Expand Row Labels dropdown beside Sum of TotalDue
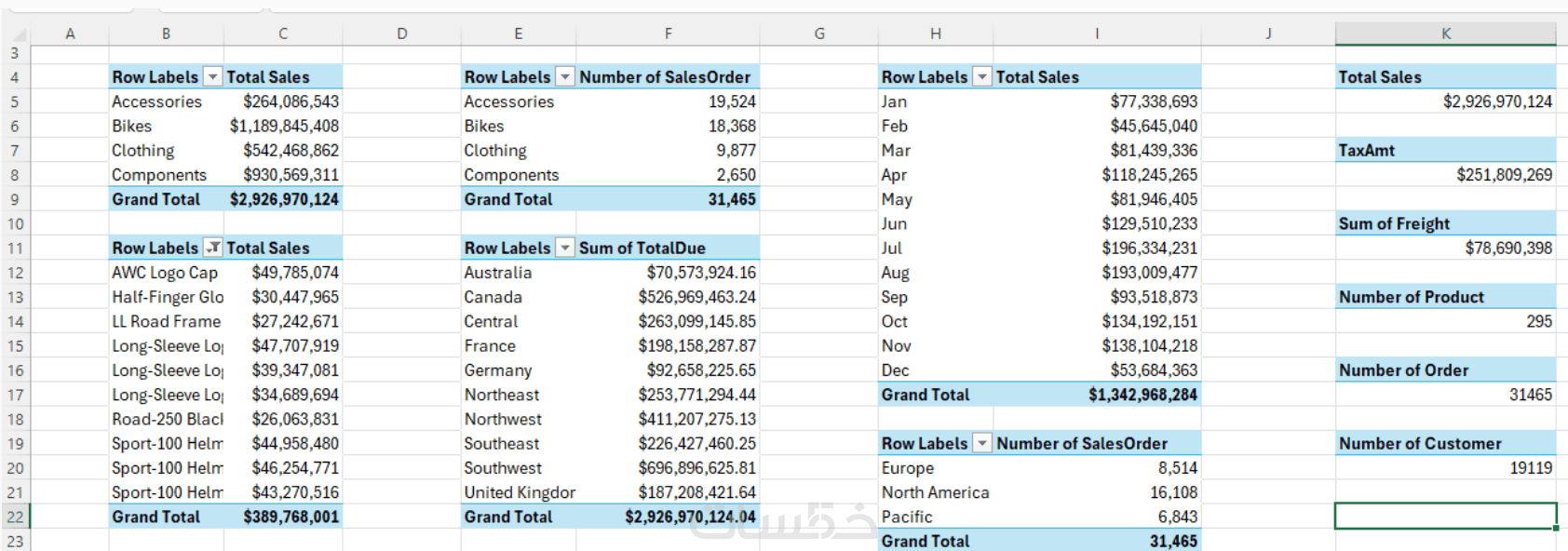The image size is (1568, 551). [x=565, y=248]
